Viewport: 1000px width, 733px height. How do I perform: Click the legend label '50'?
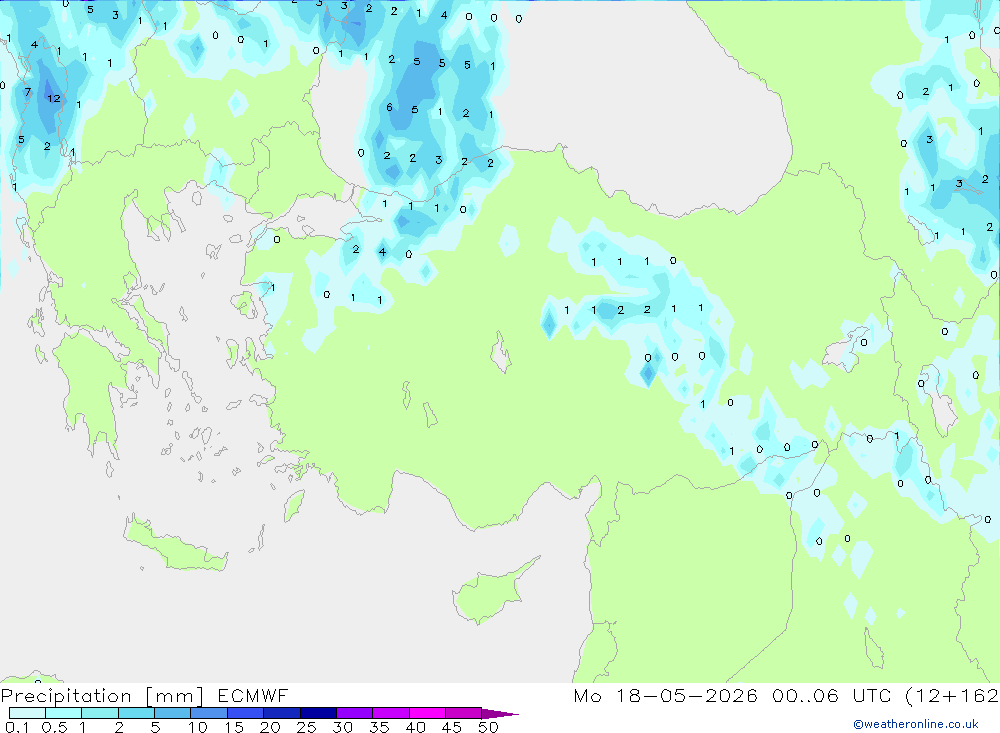pyautogui.click(x=489, y=727)
